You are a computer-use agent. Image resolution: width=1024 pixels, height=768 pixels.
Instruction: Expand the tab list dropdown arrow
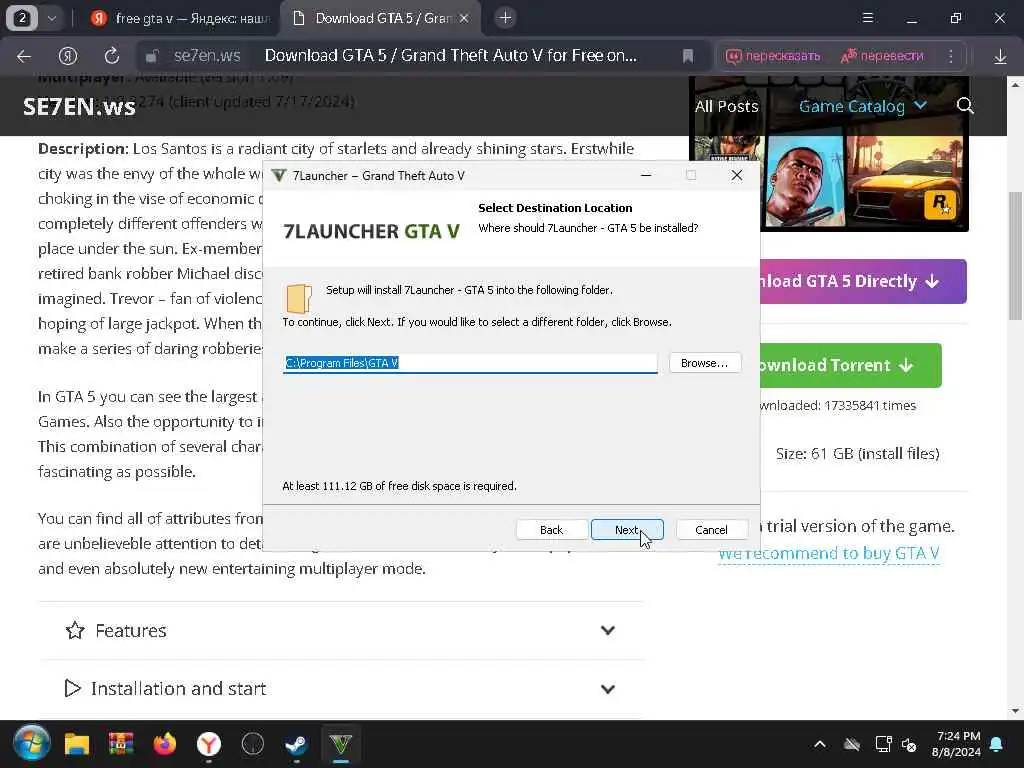tap(52, 18)
